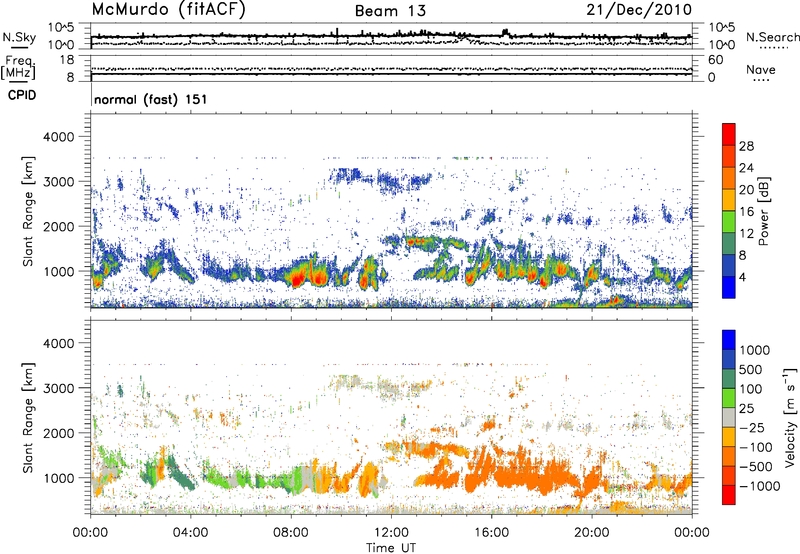Screen dimensions: 800x554
Task: Click the date '21/Dec/2010'
Action: [639, 9]
